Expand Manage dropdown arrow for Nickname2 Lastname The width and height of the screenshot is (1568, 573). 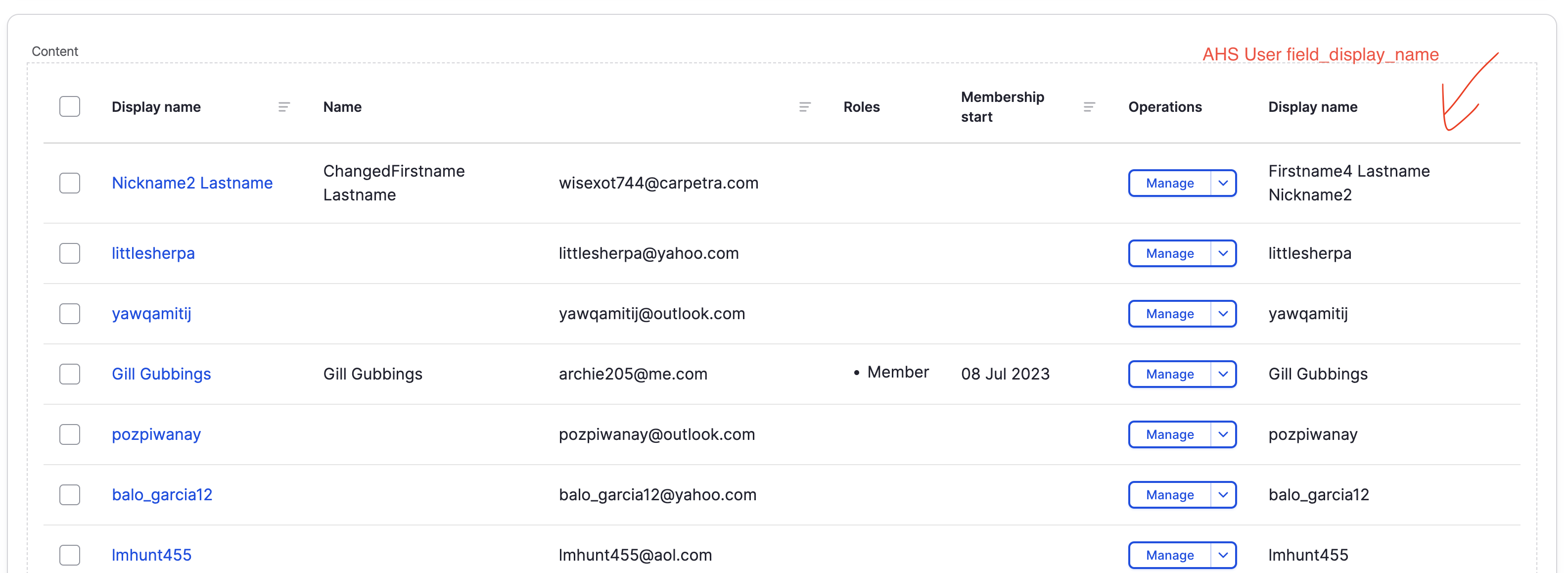tap(1222, 183)
